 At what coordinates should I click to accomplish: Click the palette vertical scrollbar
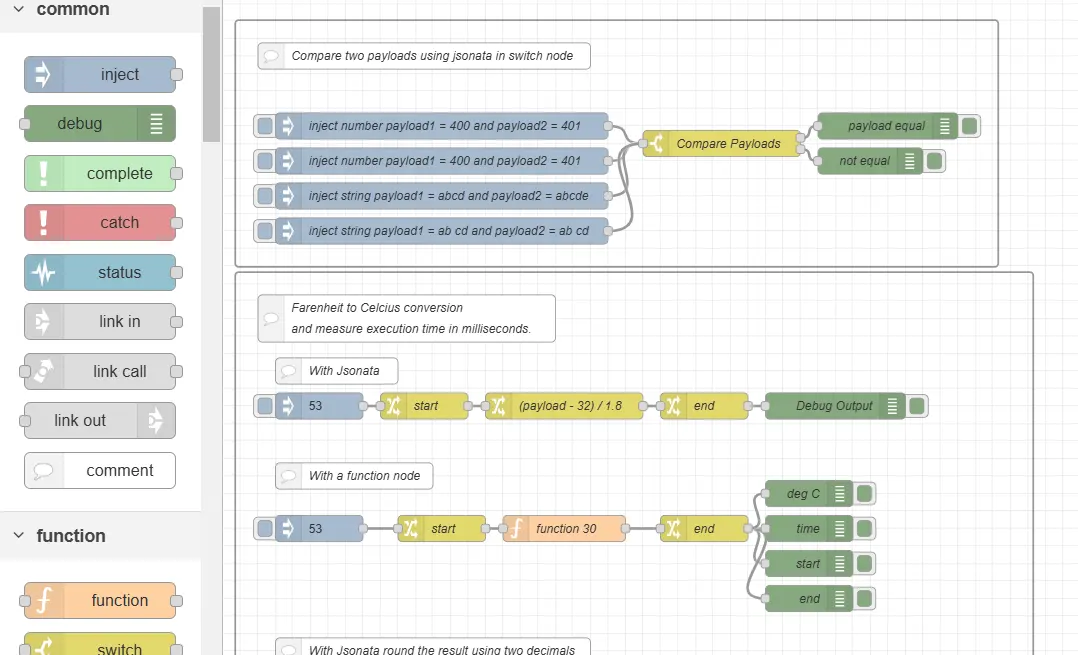pyautogui.click(x=211, y=75)
